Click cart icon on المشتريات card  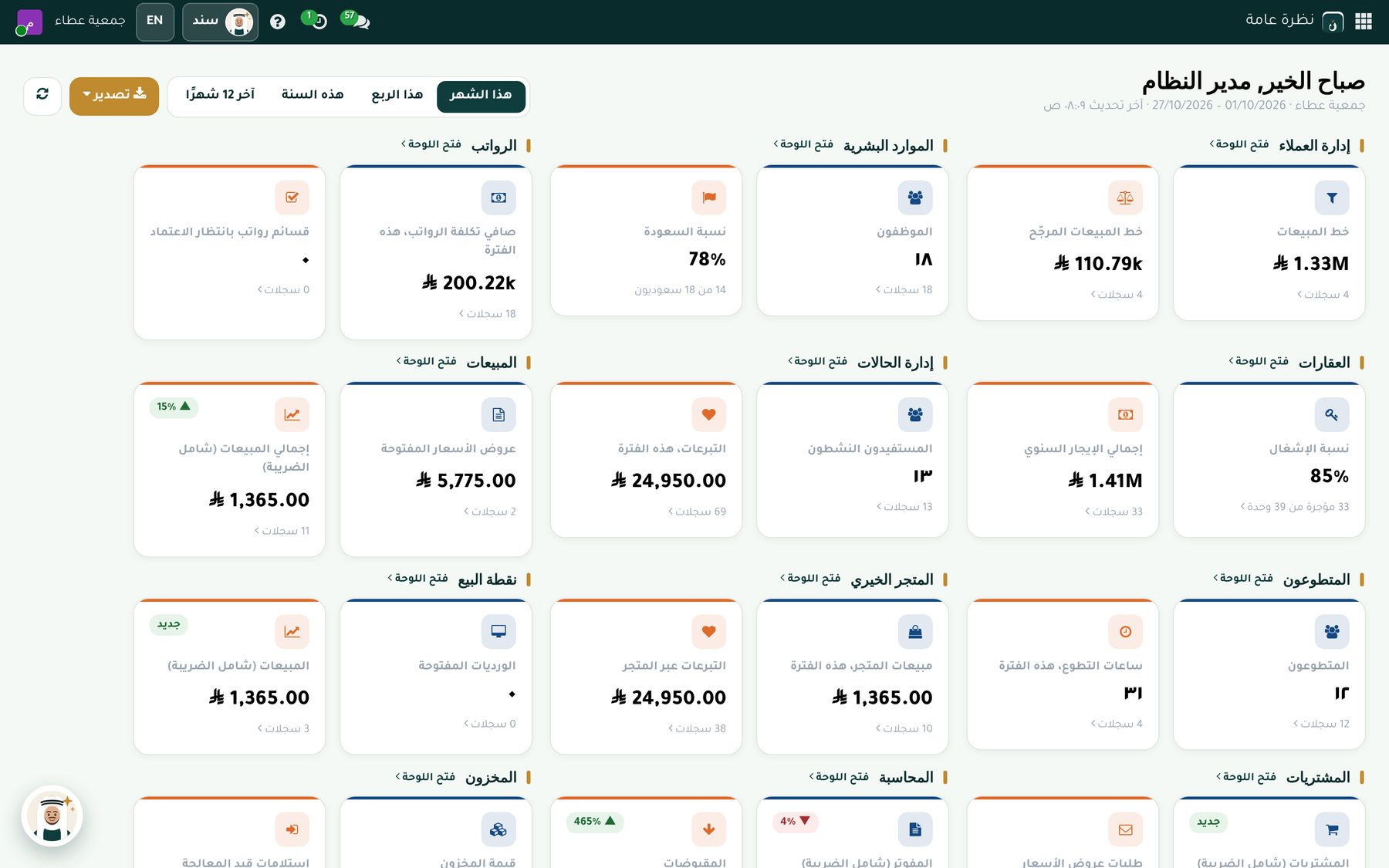coord(1332,829)
